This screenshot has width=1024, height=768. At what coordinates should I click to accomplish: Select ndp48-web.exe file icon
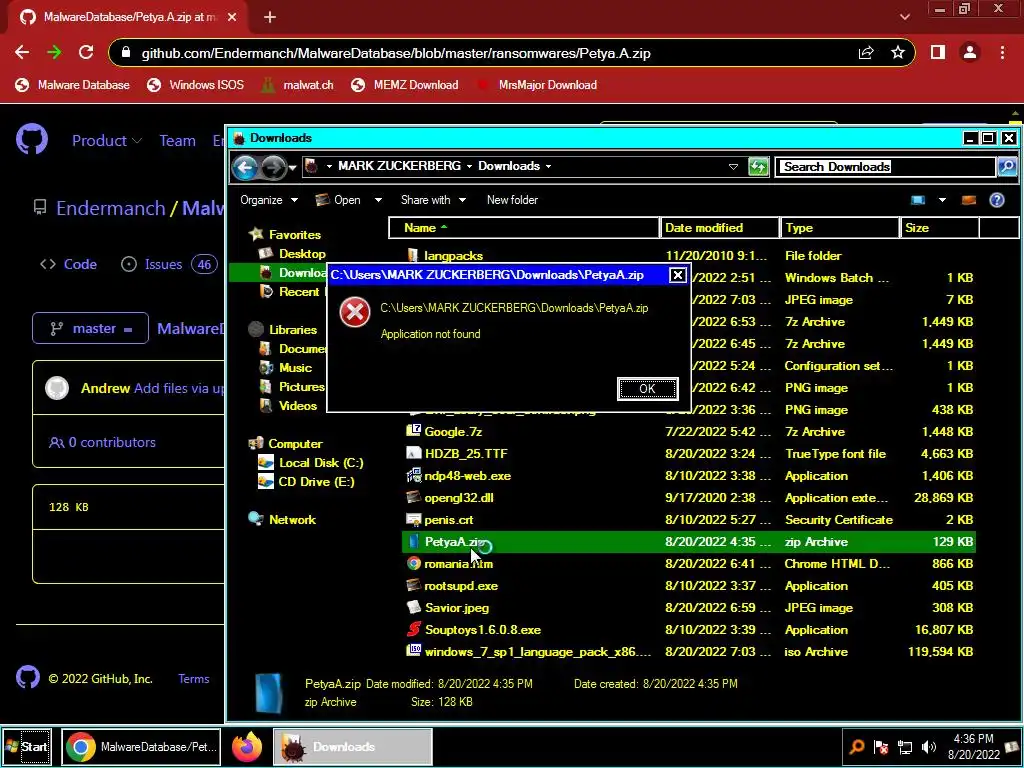tap(413, 475)
